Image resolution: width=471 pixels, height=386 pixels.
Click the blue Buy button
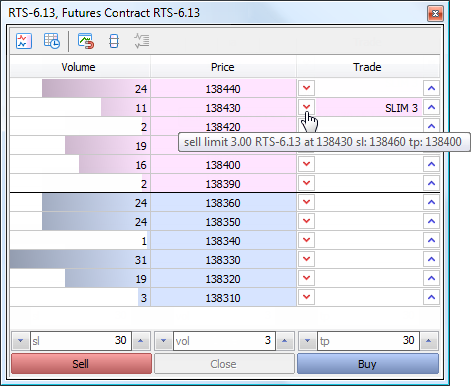click(368, 364)
